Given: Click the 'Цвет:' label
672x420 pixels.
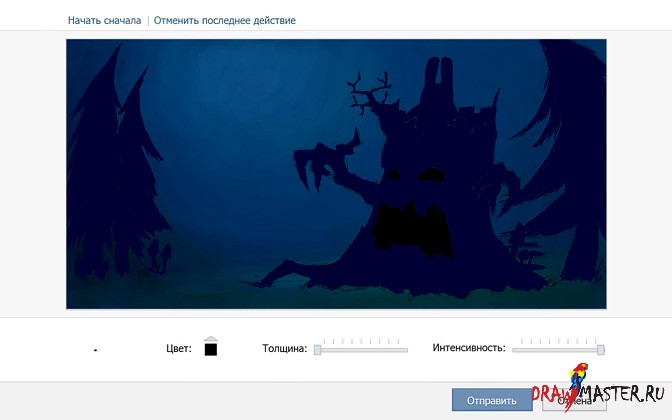Looking at the screenshot, I should [x=179, y=348].
